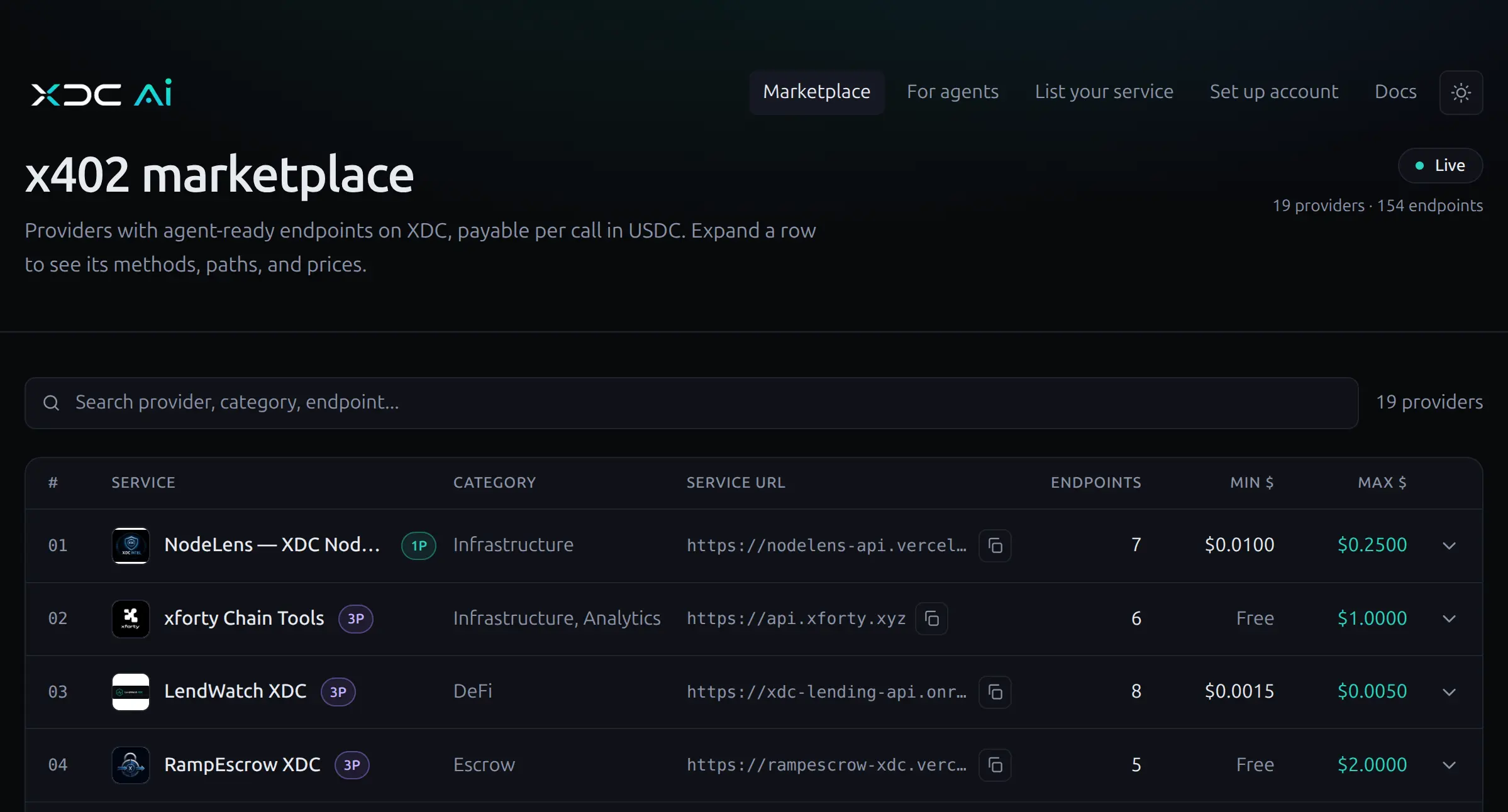The image size is (1508, 812).
Task: Toggle the light/dark theme sun icon
Action: point(1461,93)
